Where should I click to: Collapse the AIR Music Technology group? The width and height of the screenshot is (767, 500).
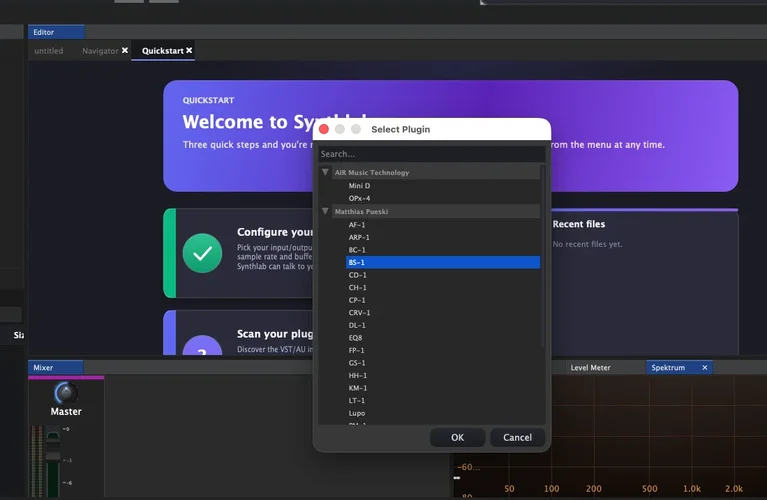325,172
